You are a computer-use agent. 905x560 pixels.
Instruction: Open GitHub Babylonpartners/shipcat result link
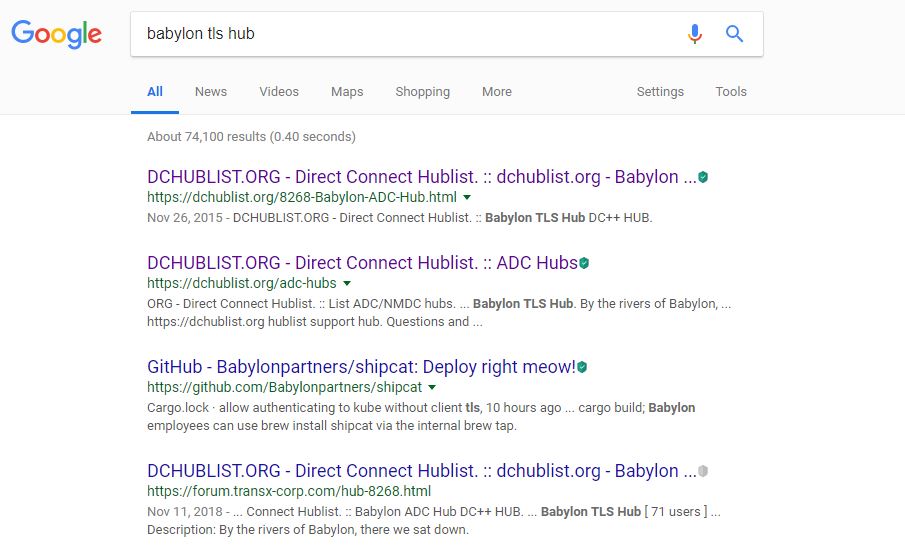pos(361,367)
